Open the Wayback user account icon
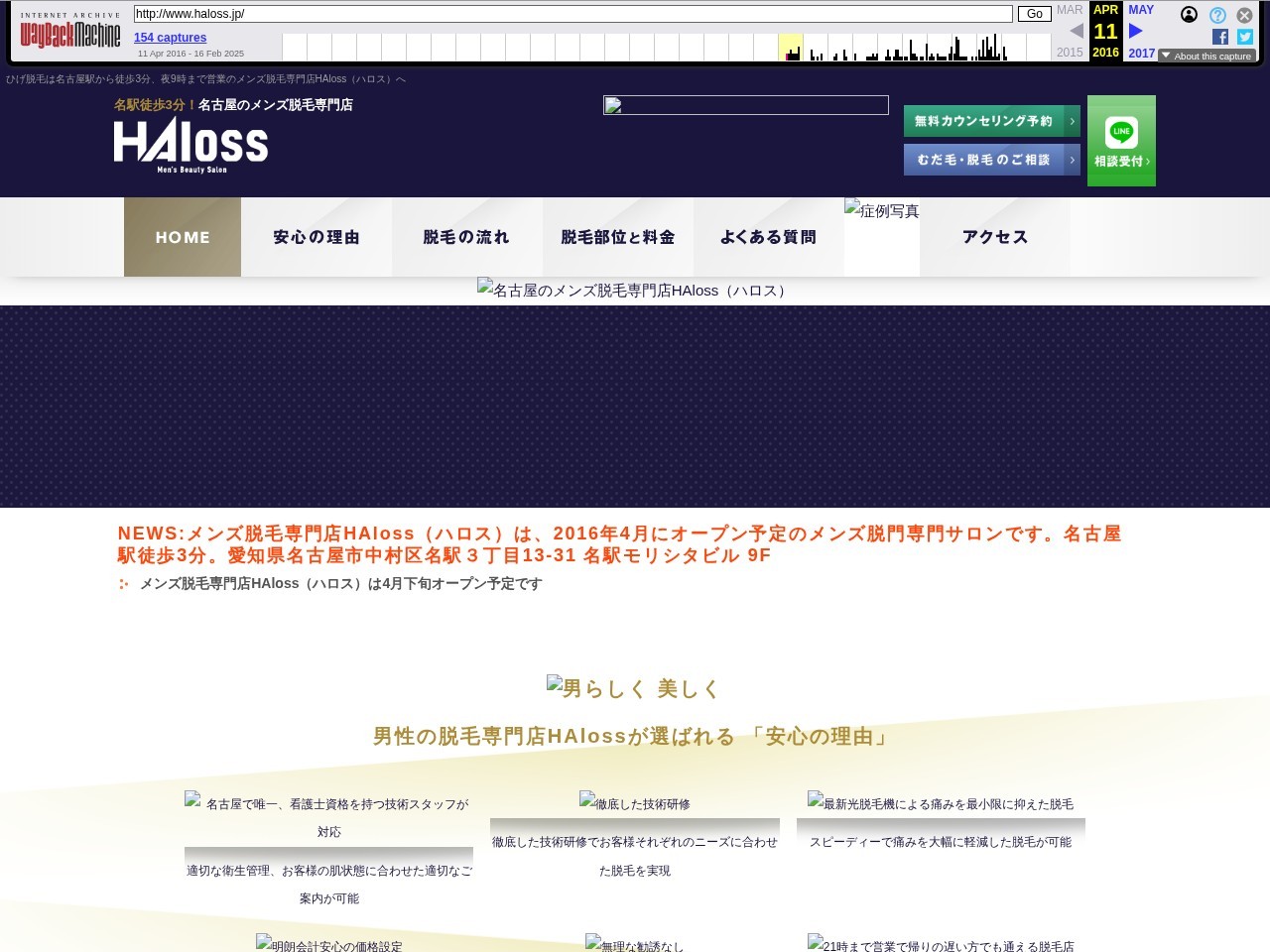Image resolution: width=1270 pixels, height=952 pixels. (1189, 15)
